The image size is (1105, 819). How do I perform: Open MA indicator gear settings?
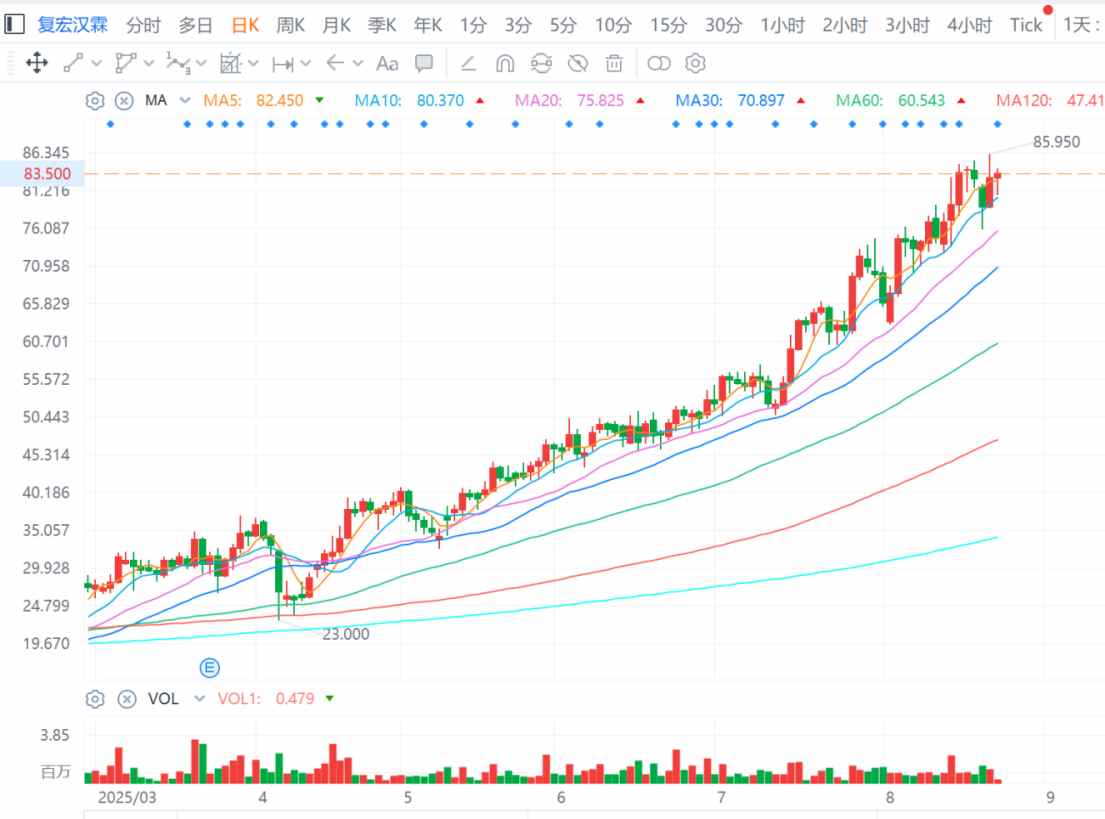point(95,100)
